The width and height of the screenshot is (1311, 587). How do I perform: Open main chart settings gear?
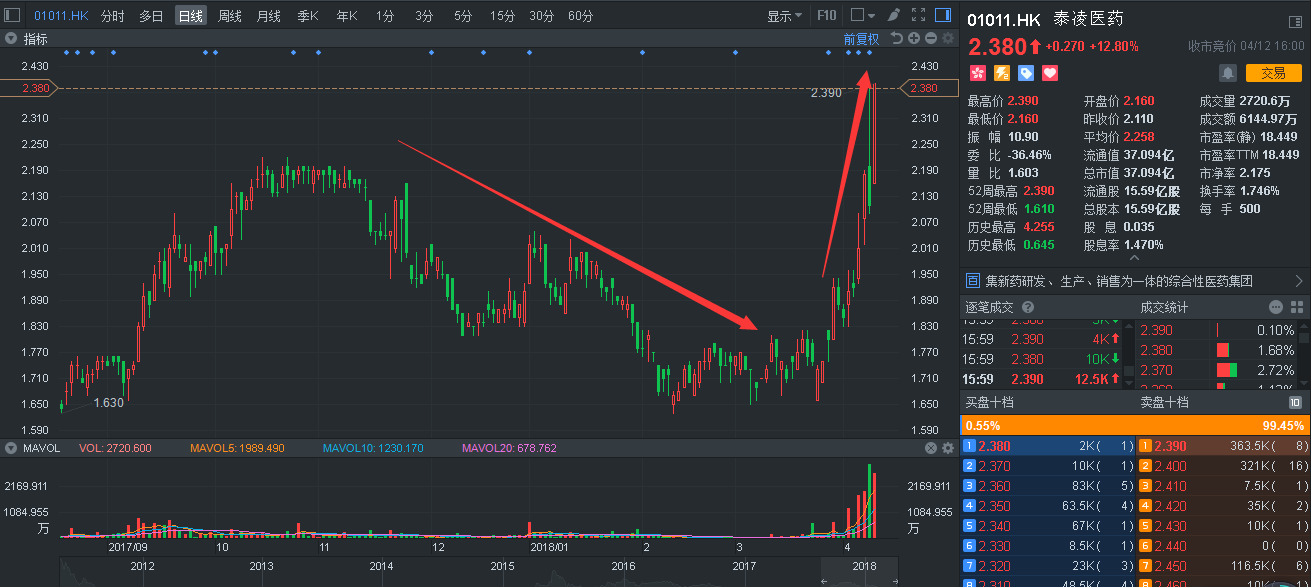948,39
